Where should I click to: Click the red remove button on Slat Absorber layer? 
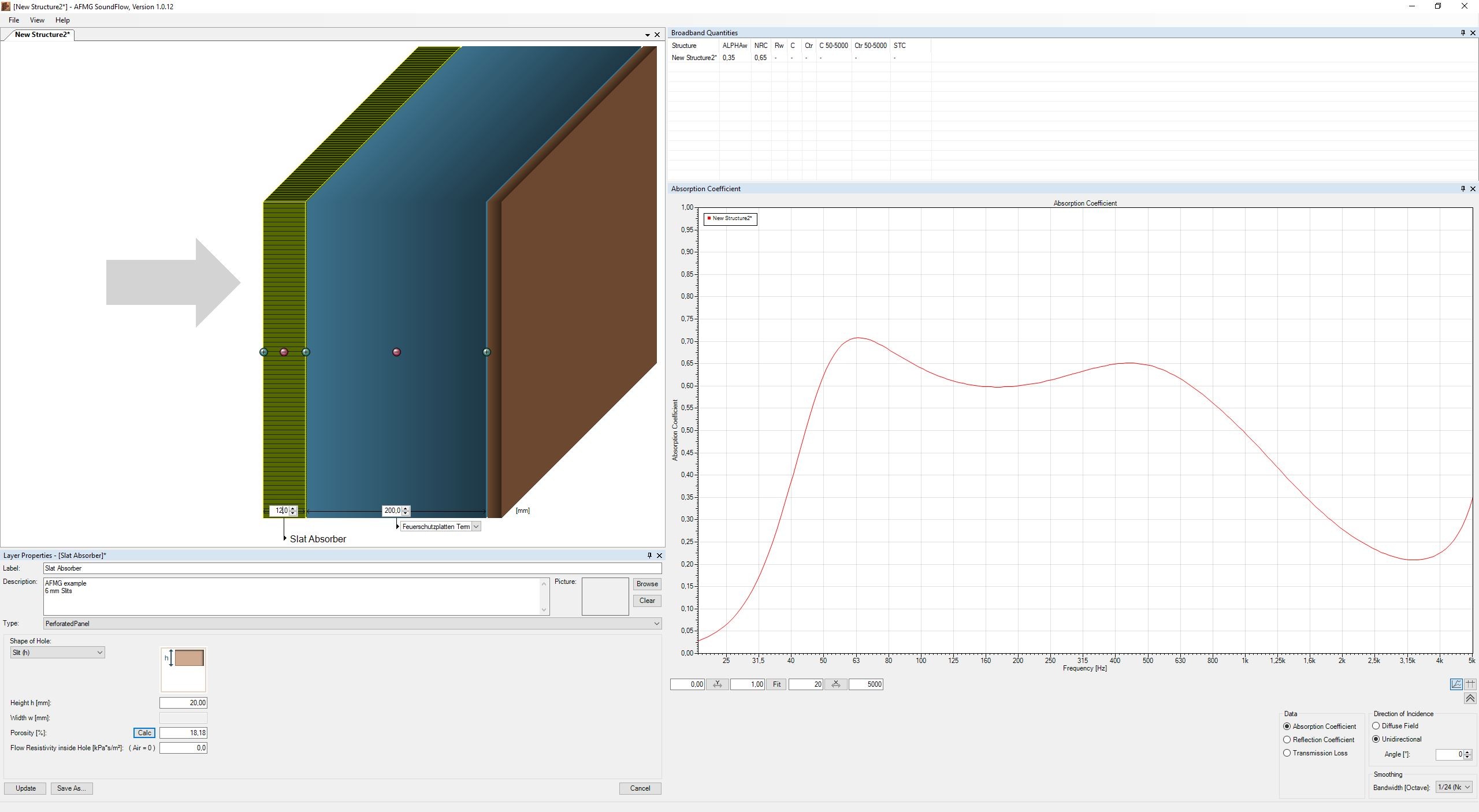(284, 352)
